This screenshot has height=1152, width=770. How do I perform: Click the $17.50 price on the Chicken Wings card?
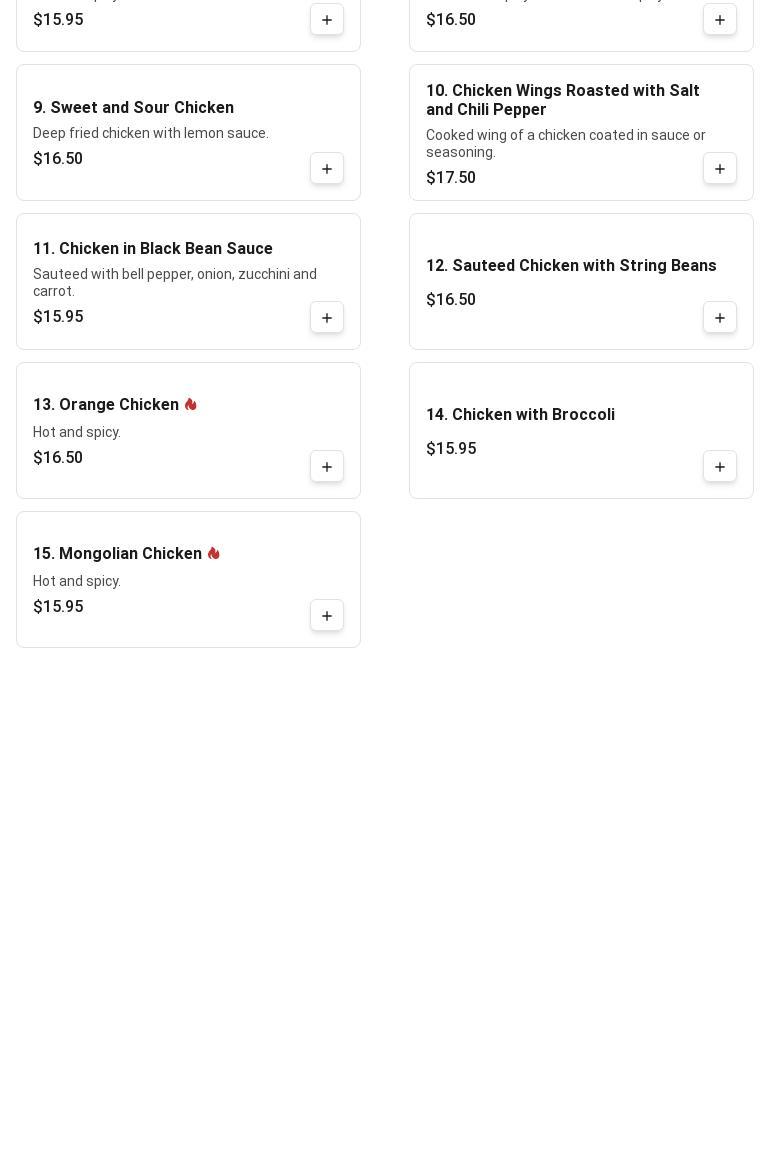451,178
